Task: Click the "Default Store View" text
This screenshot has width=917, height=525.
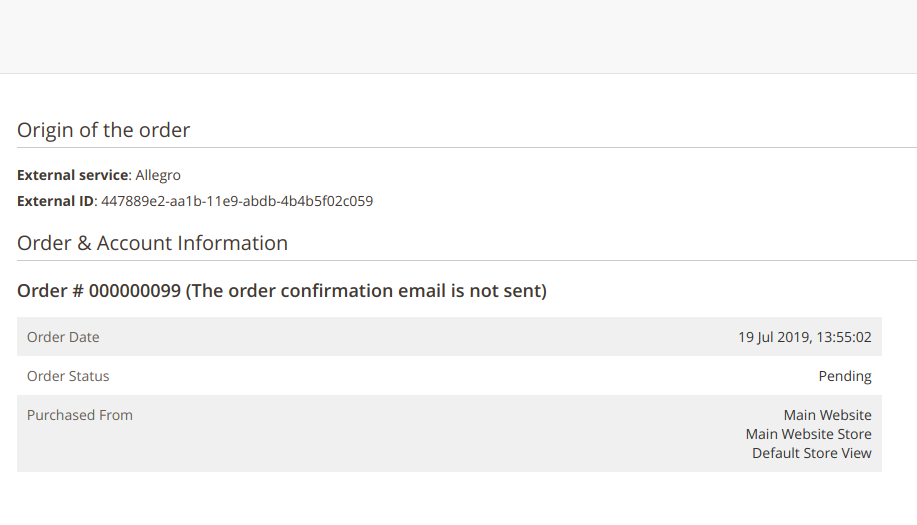Action: click(x=811, y=453)
